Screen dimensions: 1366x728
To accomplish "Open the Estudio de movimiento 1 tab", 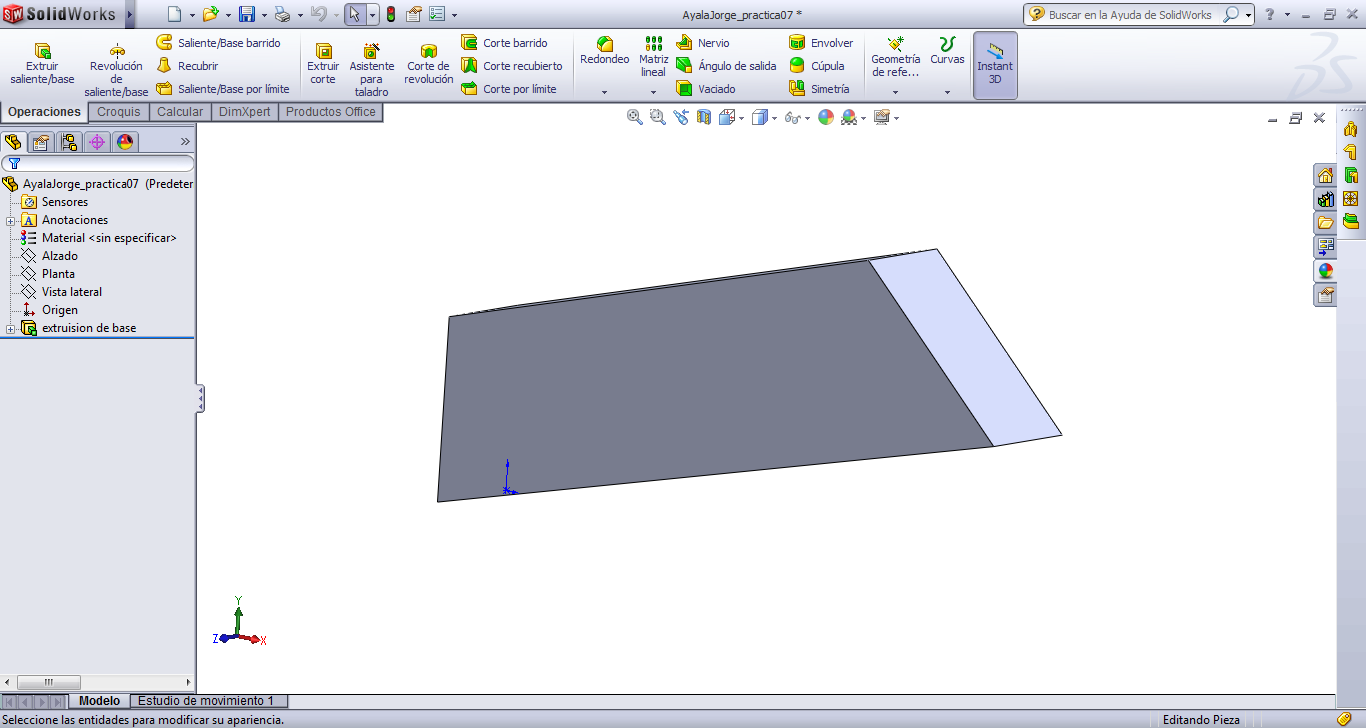I will click(x=208, y=701).
